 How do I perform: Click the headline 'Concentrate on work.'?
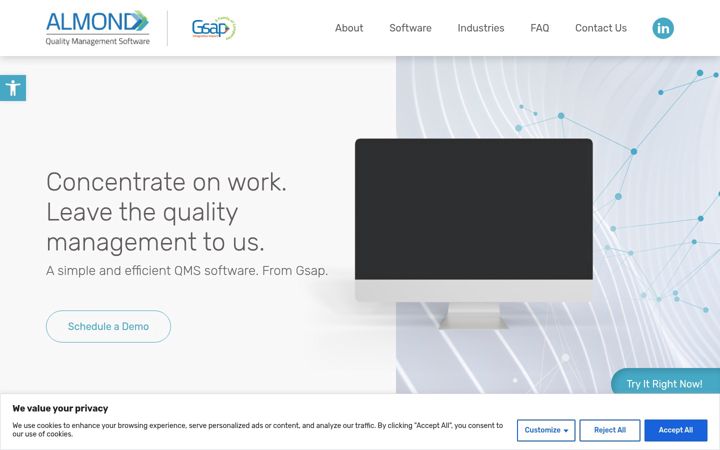tap(166, 182)
